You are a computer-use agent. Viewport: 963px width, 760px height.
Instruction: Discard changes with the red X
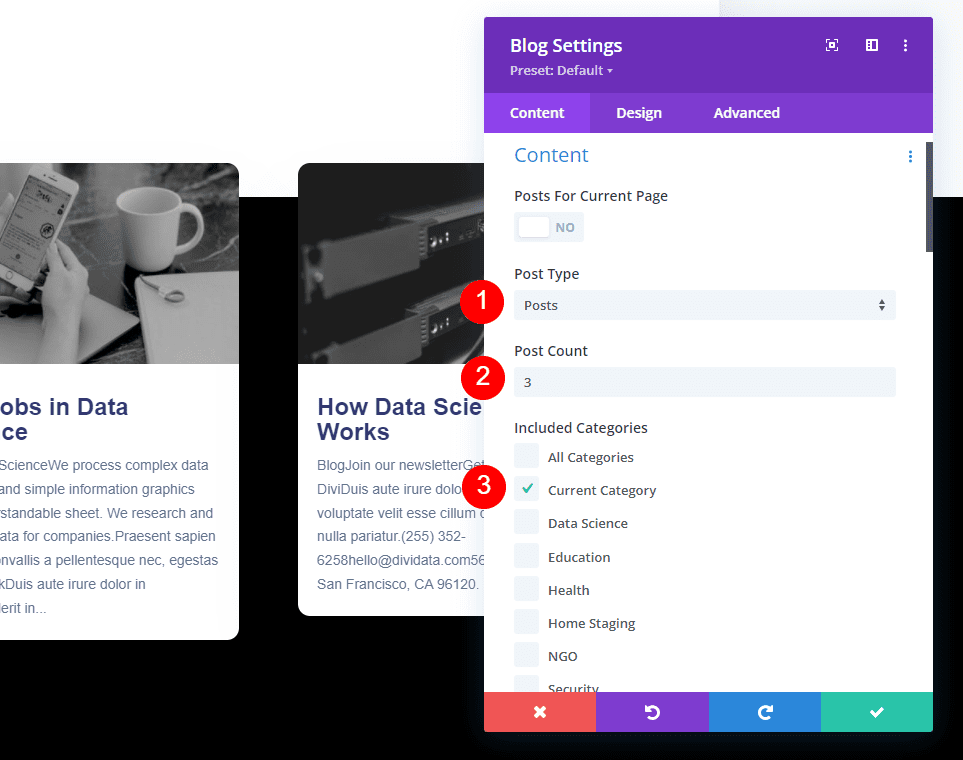pyautogui.click(x=540, y=712)
